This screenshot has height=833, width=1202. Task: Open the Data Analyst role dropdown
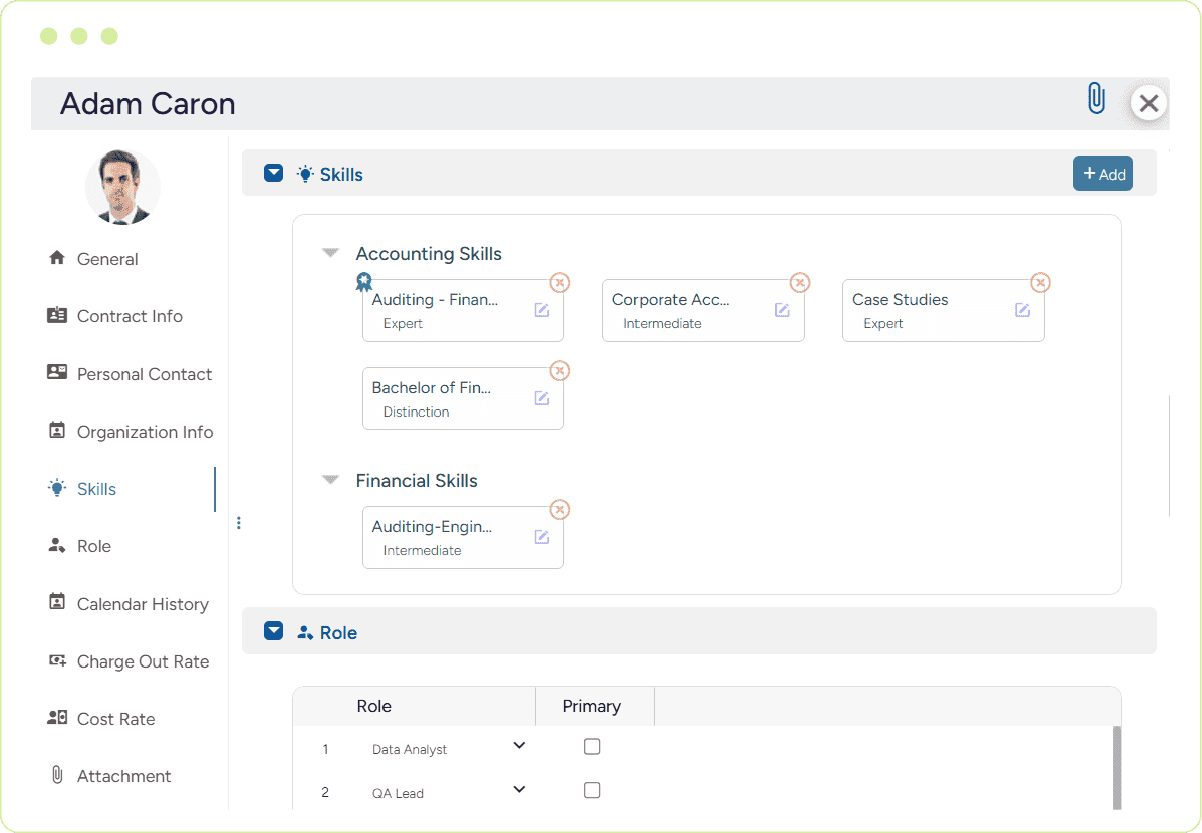[x=518, y=745]
